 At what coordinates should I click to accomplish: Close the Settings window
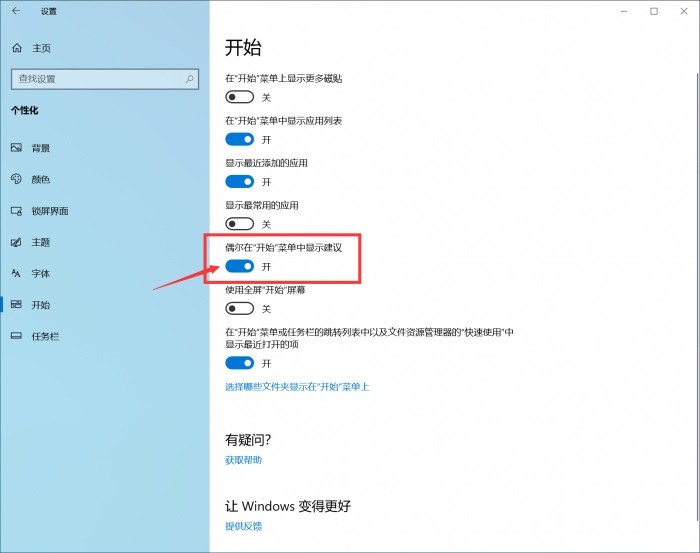(x=684, y=11)
